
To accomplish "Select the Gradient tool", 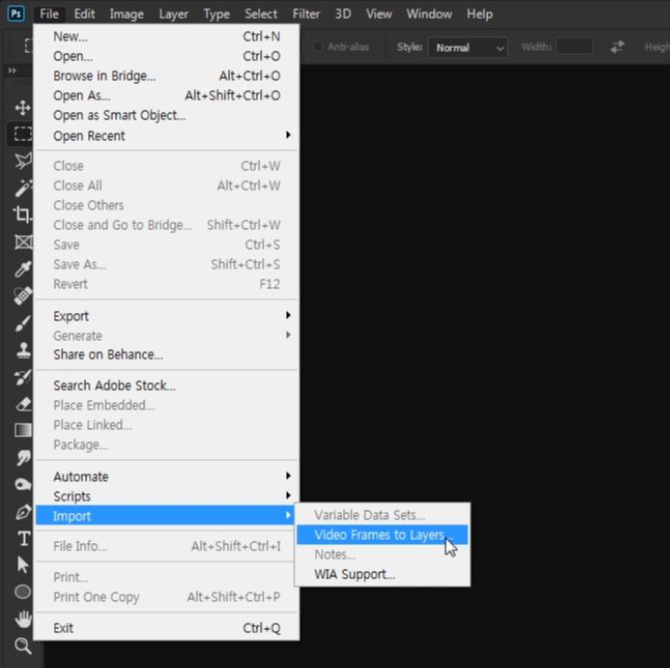I will (23, 430).
